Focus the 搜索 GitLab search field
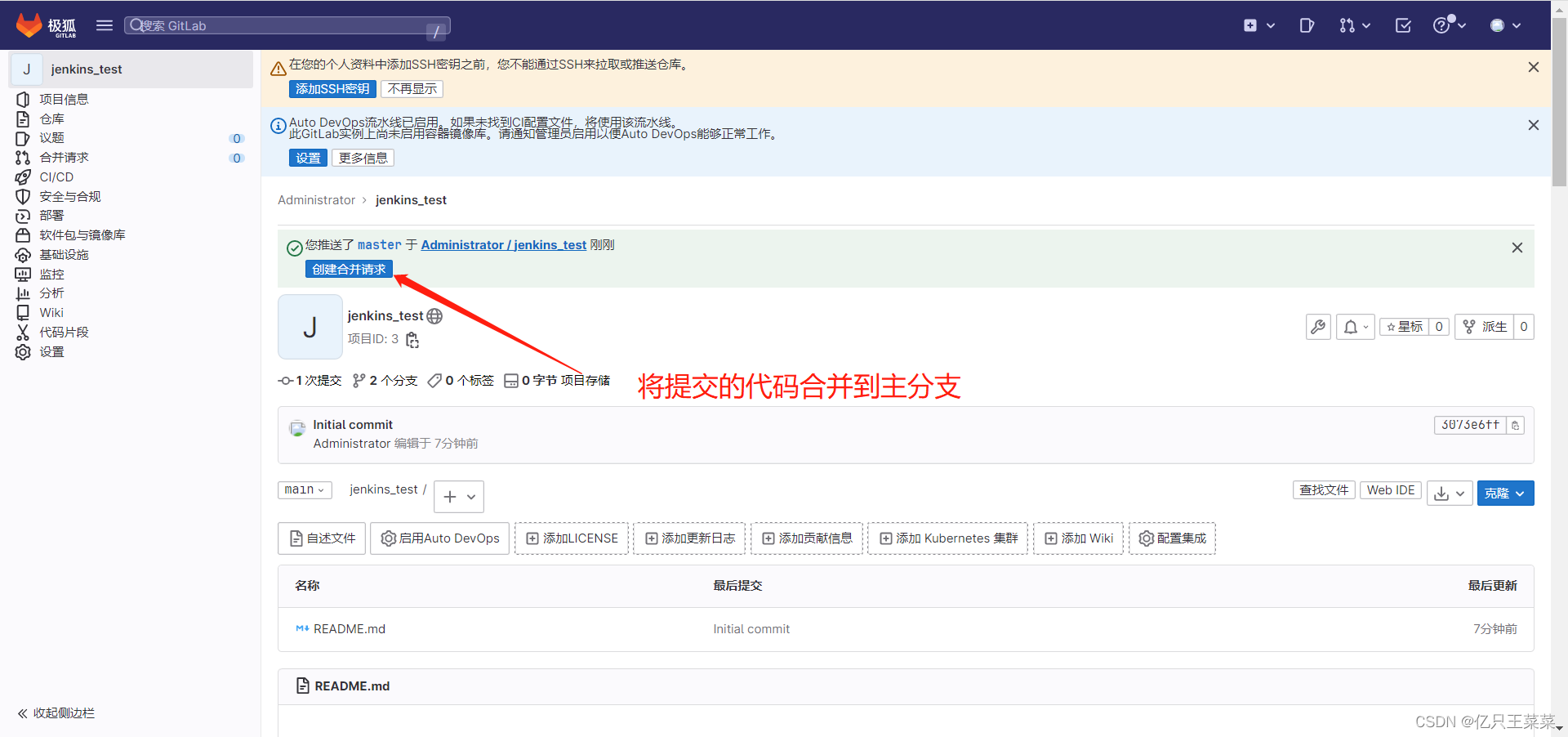The height and width of the screenshot is (737, 1568). 287,25
